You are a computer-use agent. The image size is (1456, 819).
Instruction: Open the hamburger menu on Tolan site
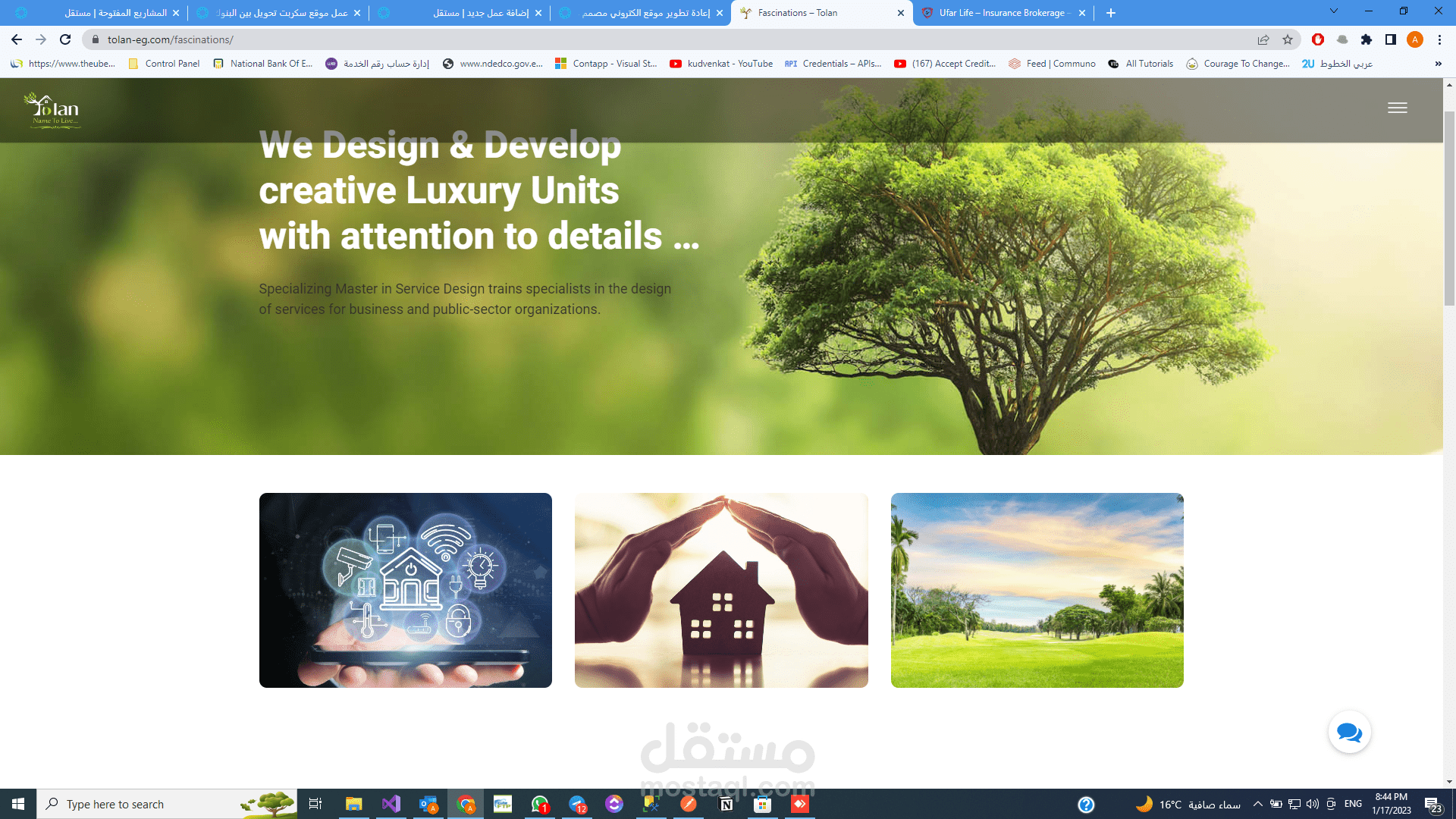click(x=1397, y=108)
